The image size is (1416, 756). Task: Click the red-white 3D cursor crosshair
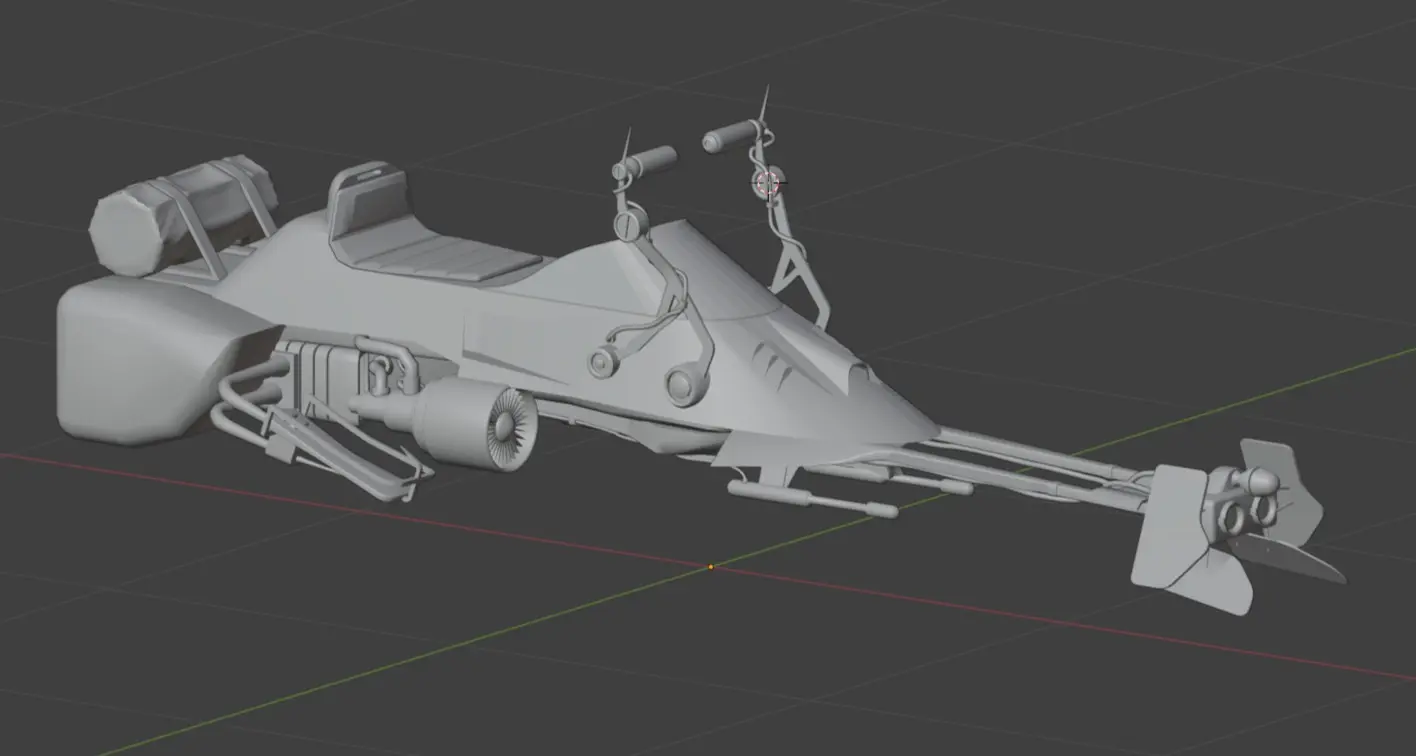(768, 183)
